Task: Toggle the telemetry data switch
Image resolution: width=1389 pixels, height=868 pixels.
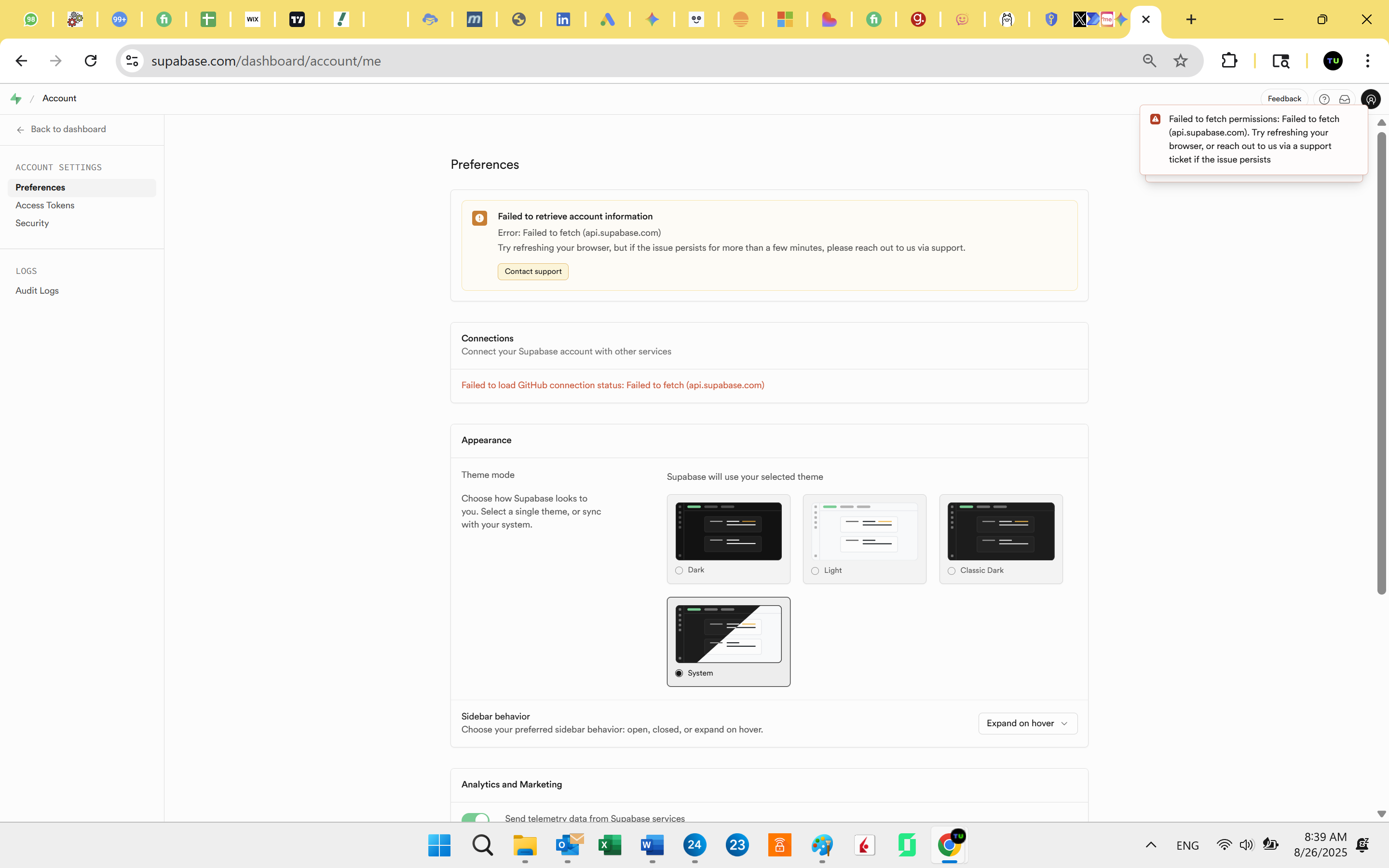Action: pyautogui.click(x=475, y=817)
